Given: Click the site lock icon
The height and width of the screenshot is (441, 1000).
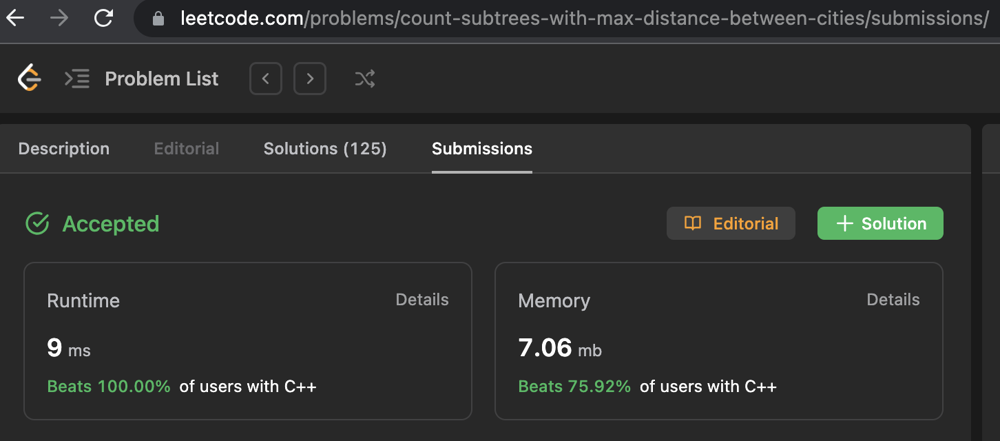Looking at the screenshot, I should [x=158, y=19].
